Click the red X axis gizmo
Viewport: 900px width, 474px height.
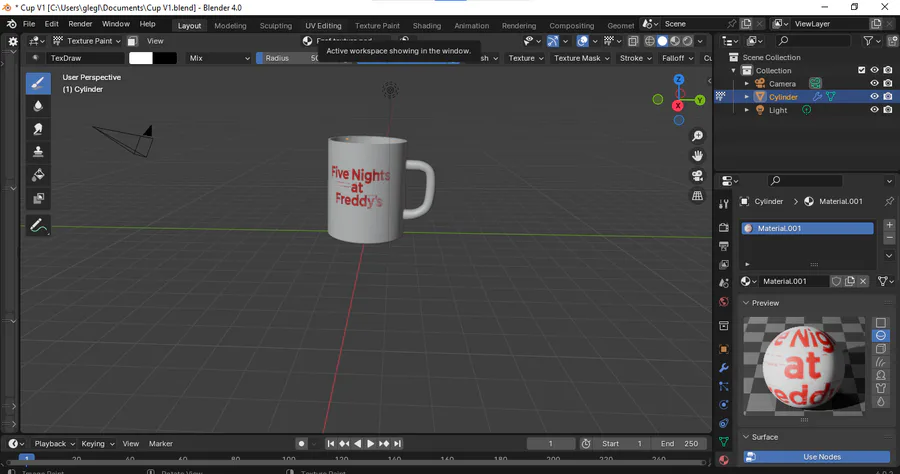pos(678,106)
